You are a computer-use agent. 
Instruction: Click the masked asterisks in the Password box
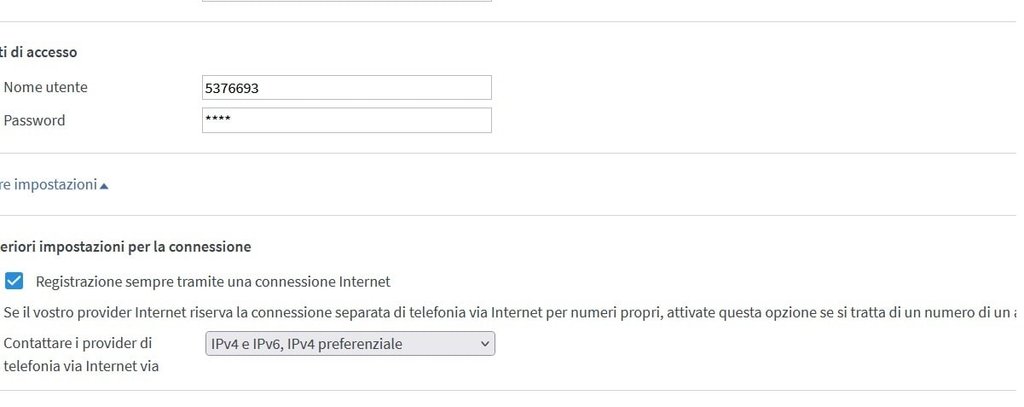(217, 120)
